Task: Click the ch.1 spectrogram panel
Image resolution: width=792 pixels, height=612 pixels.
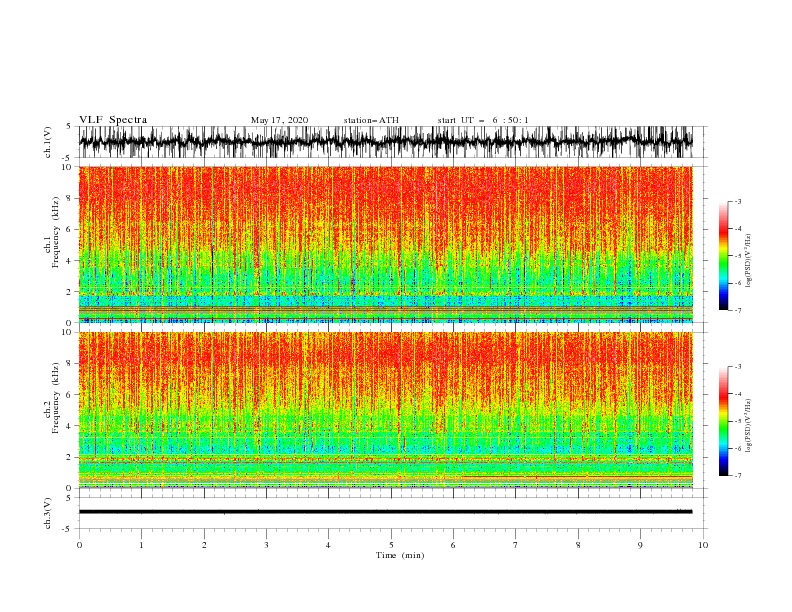Action: click(385, 244)
